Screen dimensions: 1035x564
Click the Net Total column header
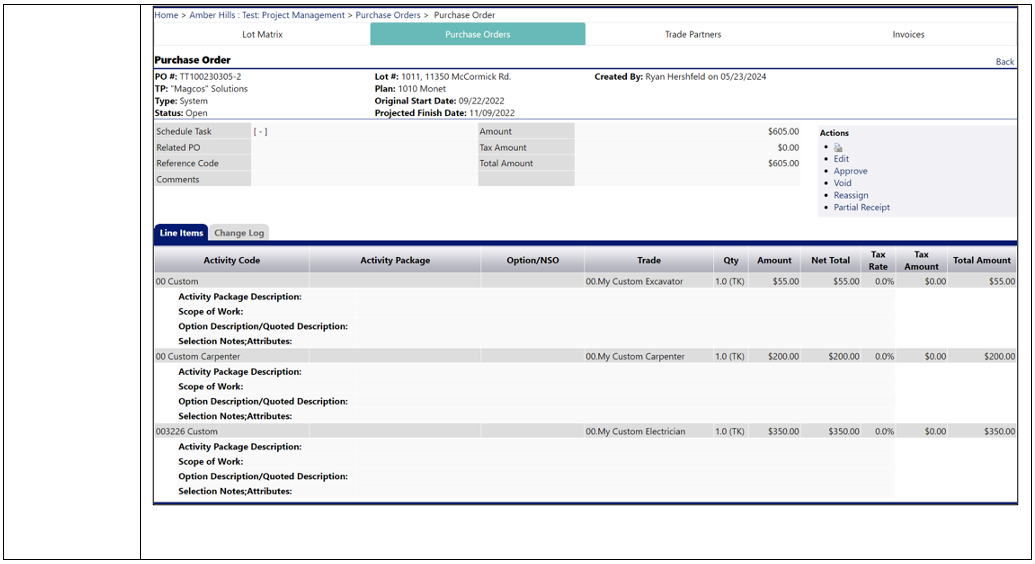pos(830,260)
